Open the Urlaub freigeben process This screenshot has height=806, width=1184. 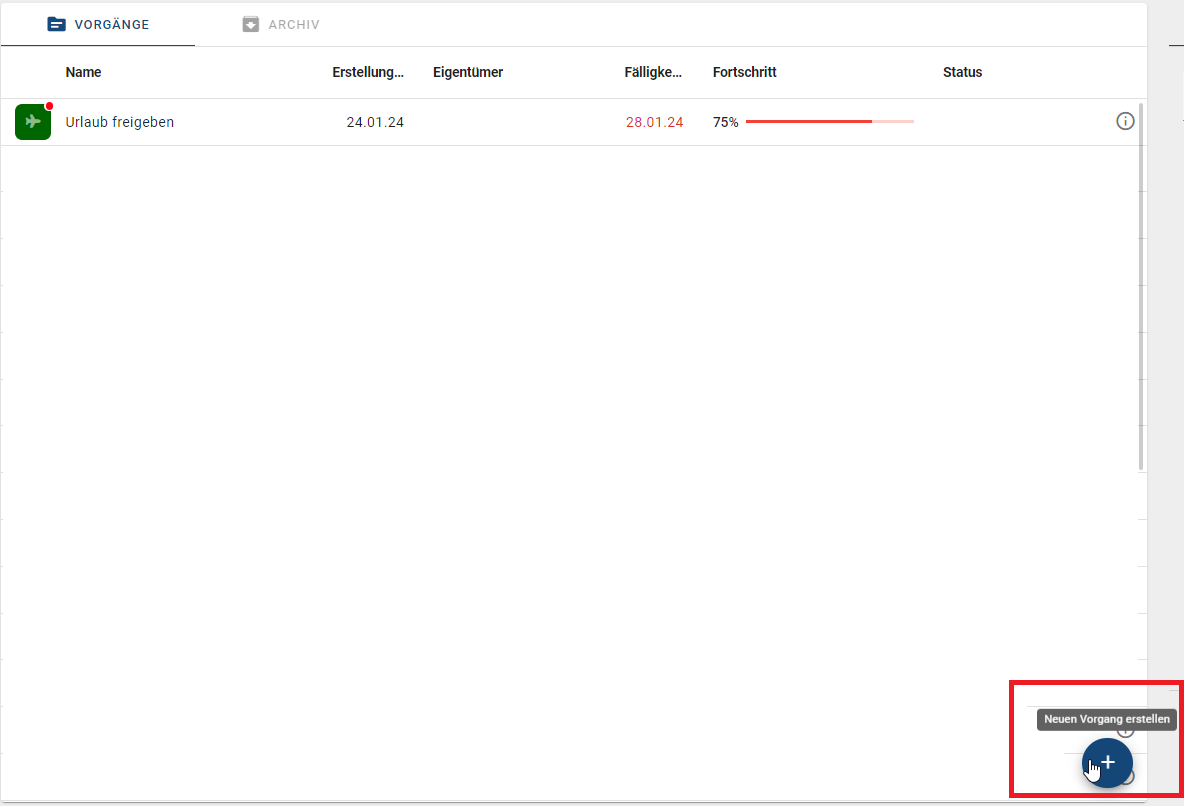coord(119,121)
